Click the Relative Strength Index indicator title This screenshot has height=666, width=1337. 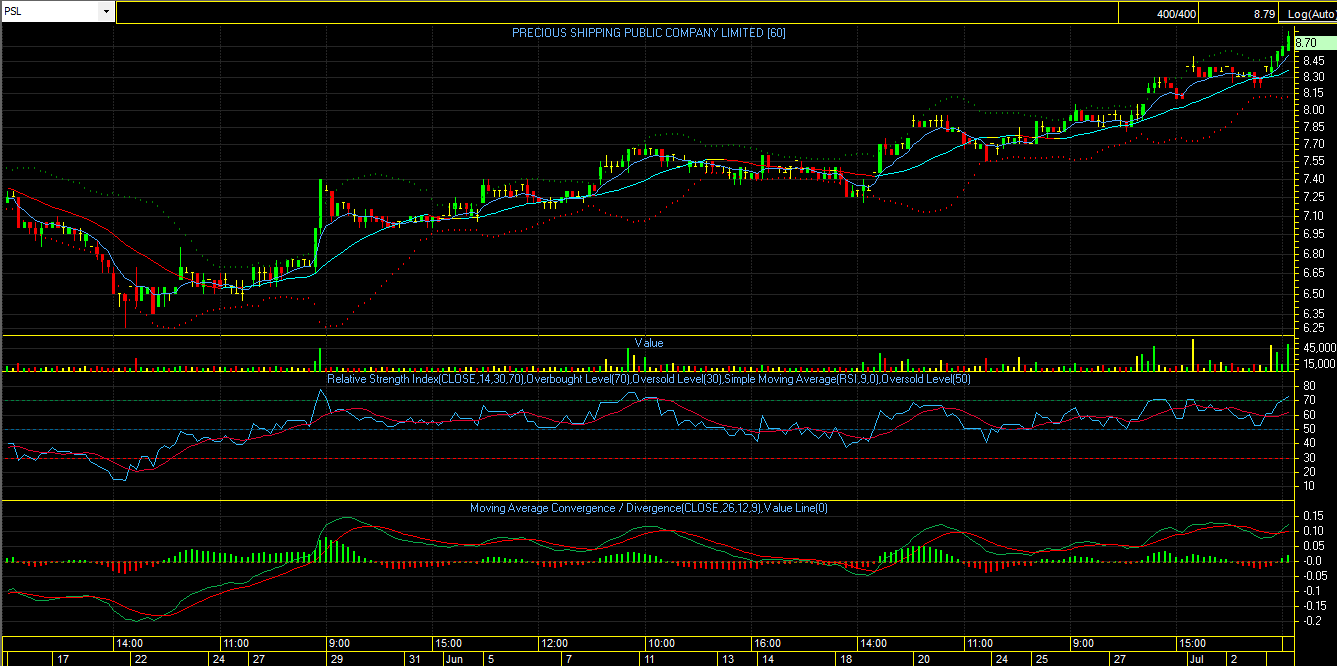pos(648,378)
